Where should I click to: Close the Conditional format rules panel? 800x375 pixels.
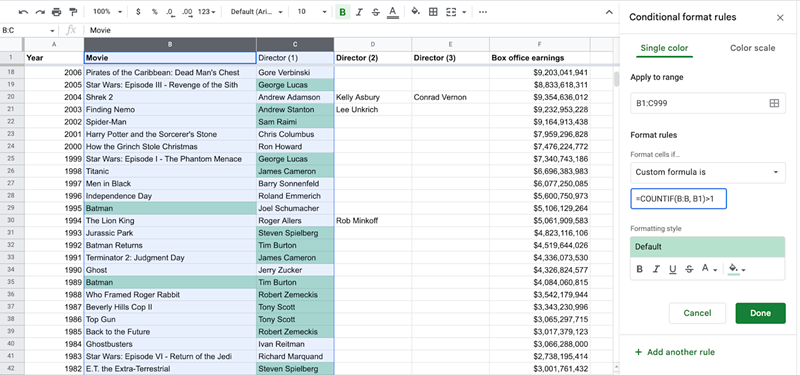780,18
